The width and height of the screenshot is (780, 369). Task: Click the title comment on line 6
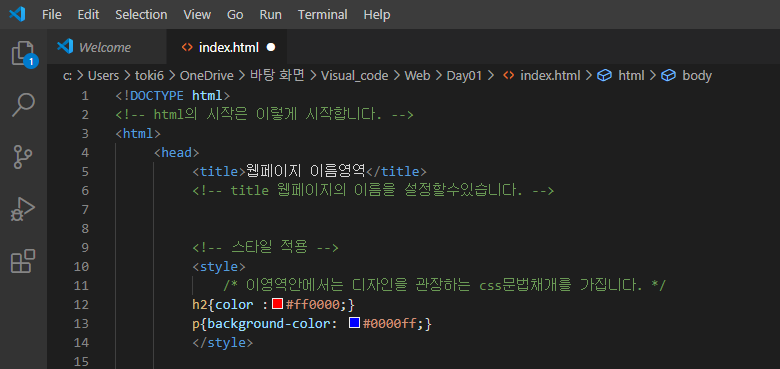click(x=373, y=190)
